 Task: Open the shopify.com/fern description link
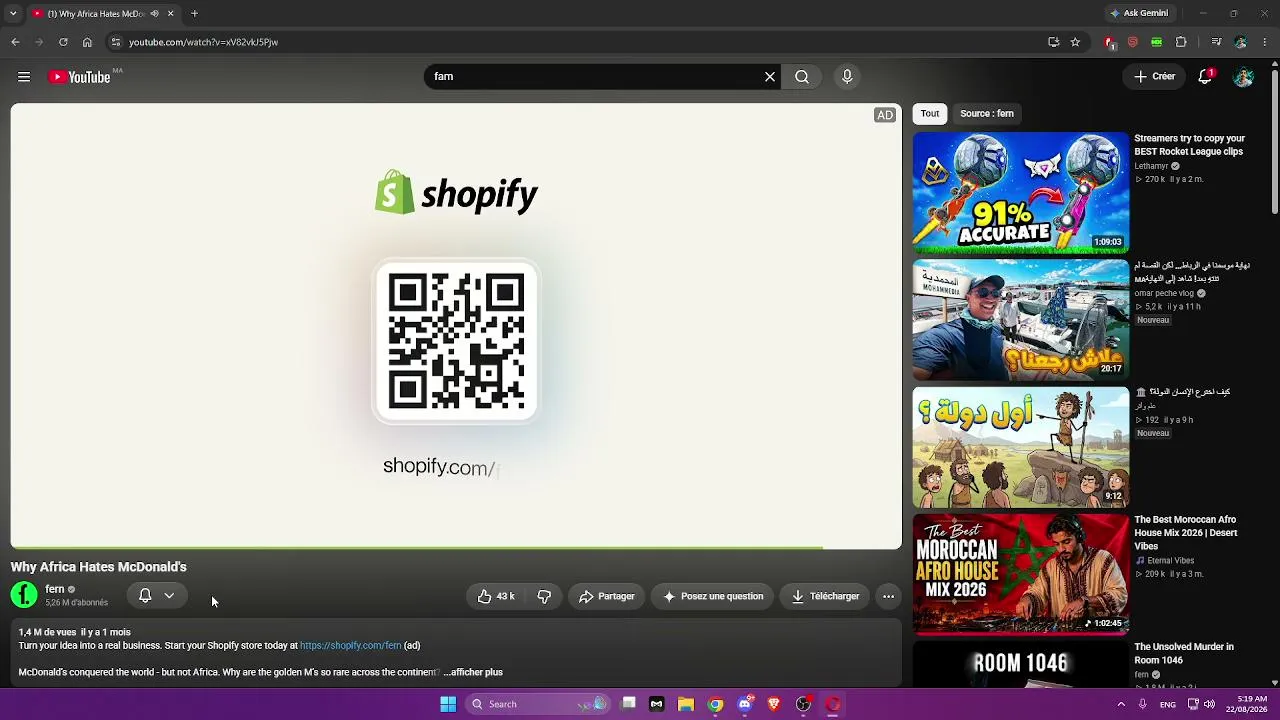(x=350, y=646)
